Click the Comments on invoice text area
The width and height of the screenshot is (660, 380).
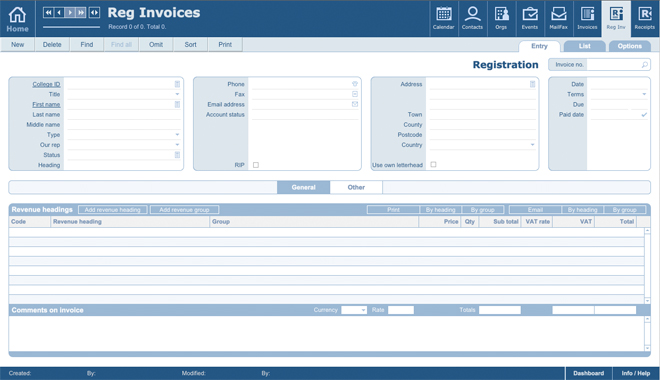pos(327,333)
